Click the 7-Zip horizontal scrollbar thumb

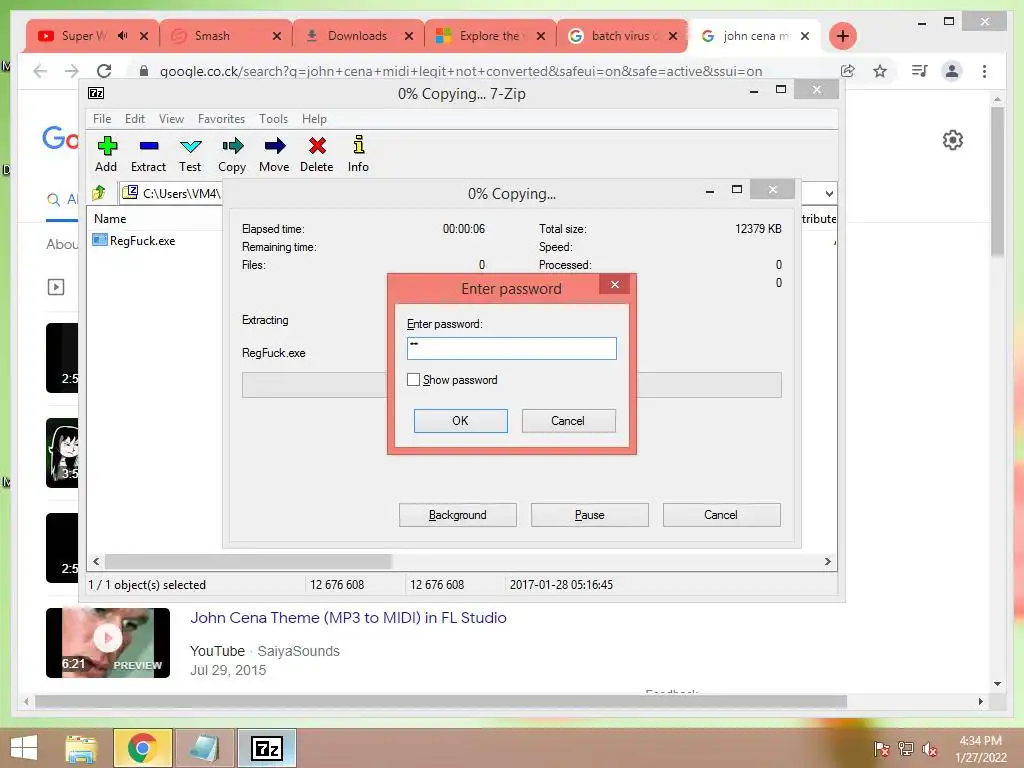pos(248,561)
